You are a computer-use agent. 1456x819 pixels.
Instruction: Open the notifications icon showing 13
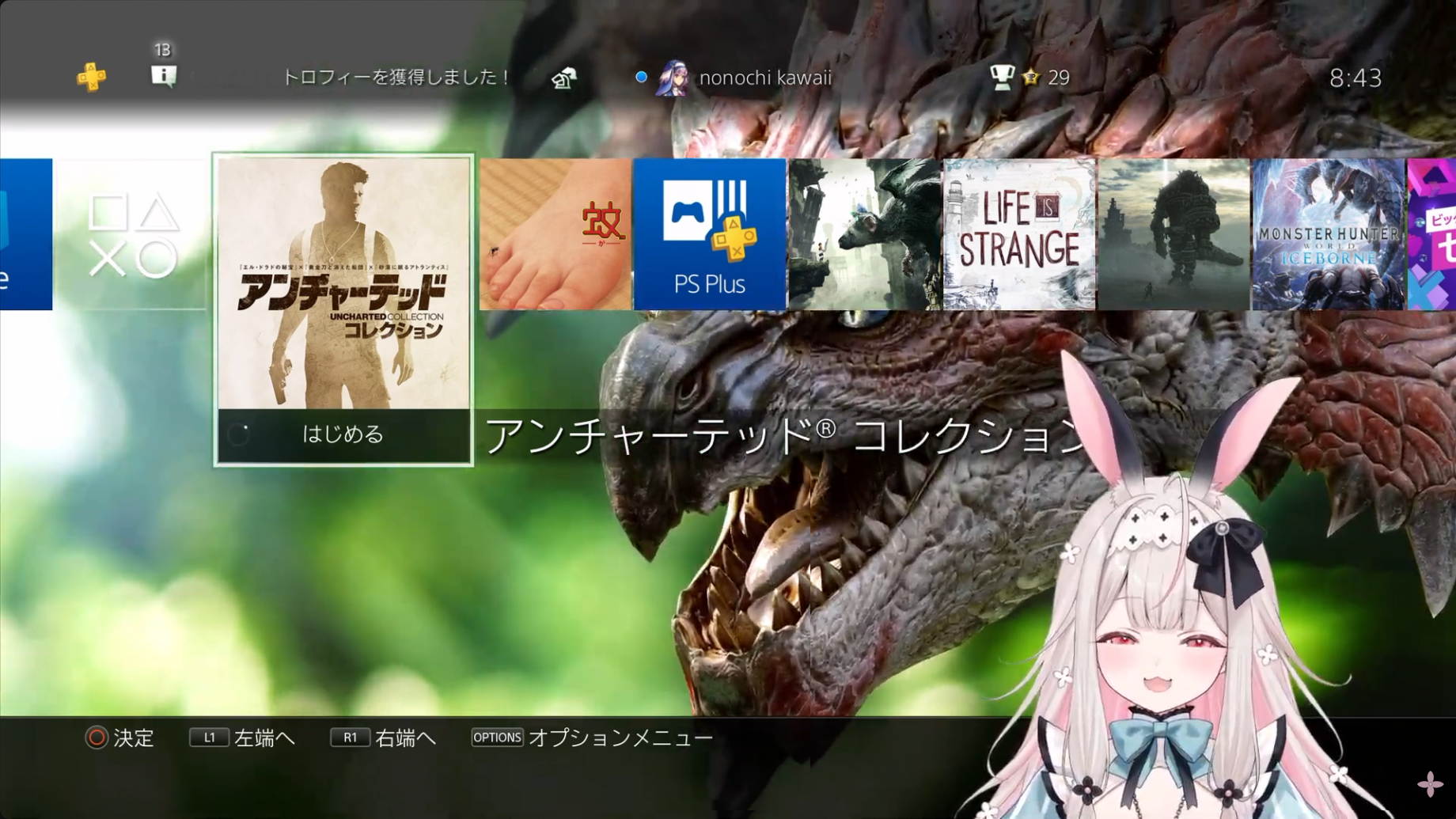163,76
